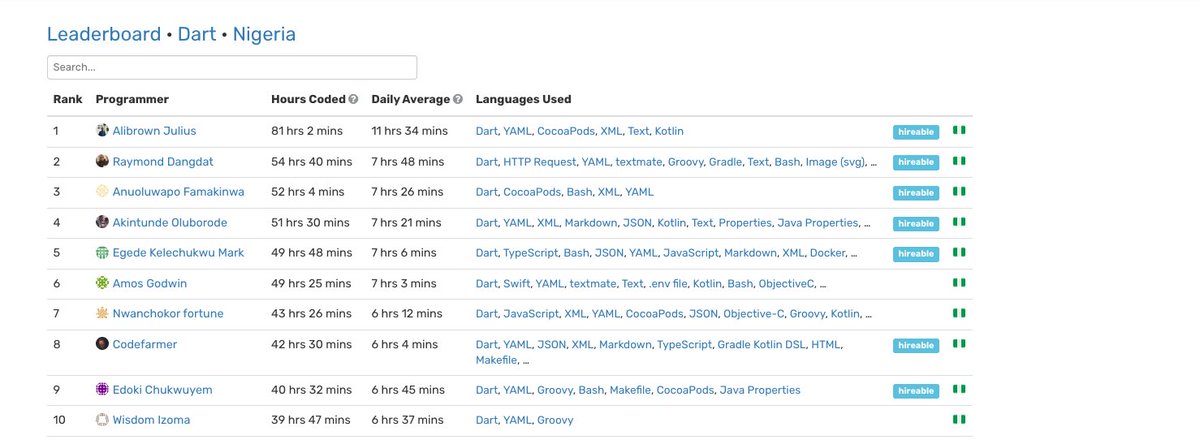The height and width of the screenshot is (440, 1200).
Task: Click the Nigeria flag in Akintunde Oluborode's row
Action: [959, 222]
